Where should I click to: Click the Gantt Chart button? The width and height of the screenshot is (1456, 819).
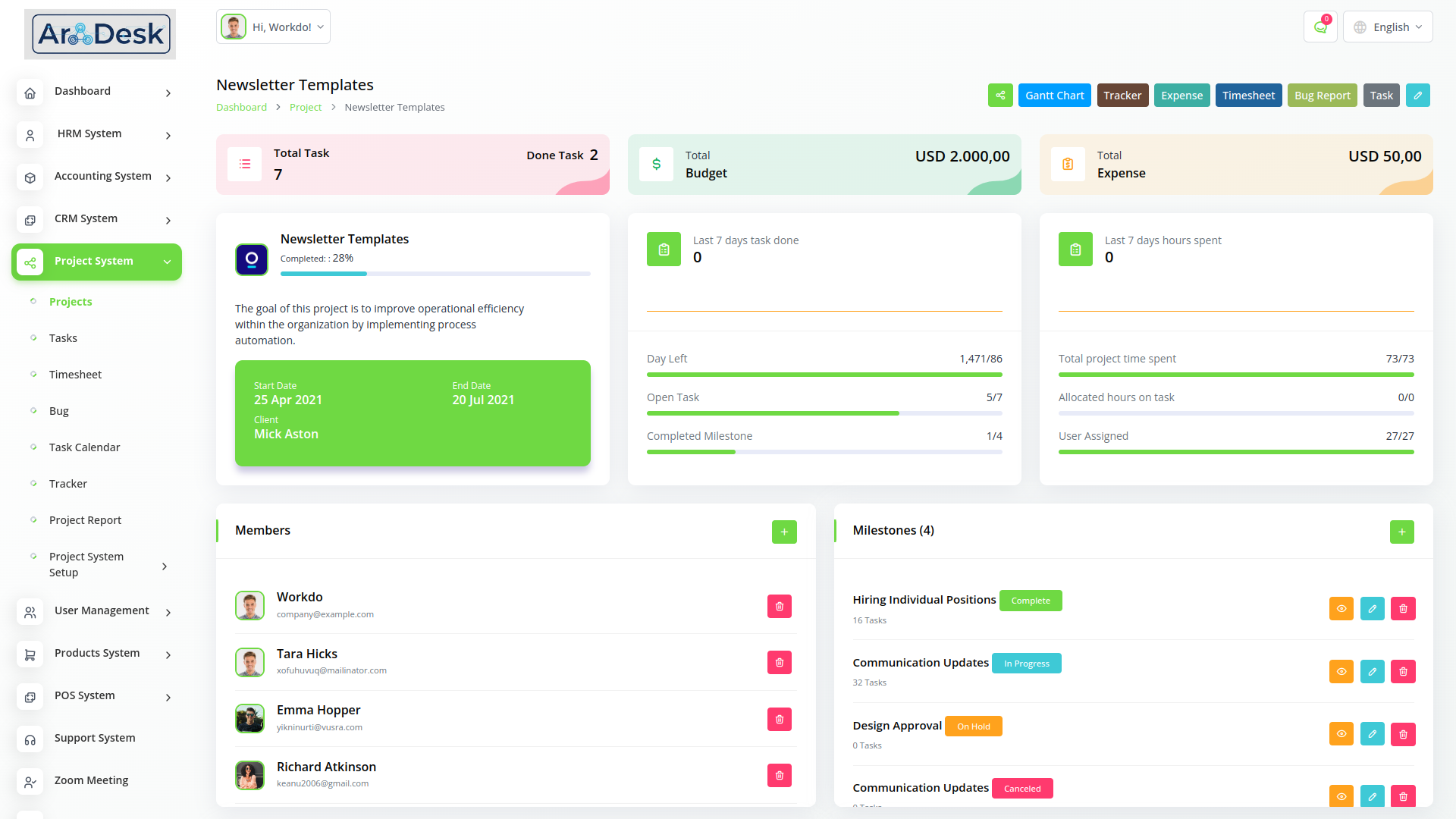tap(1054, 96)
